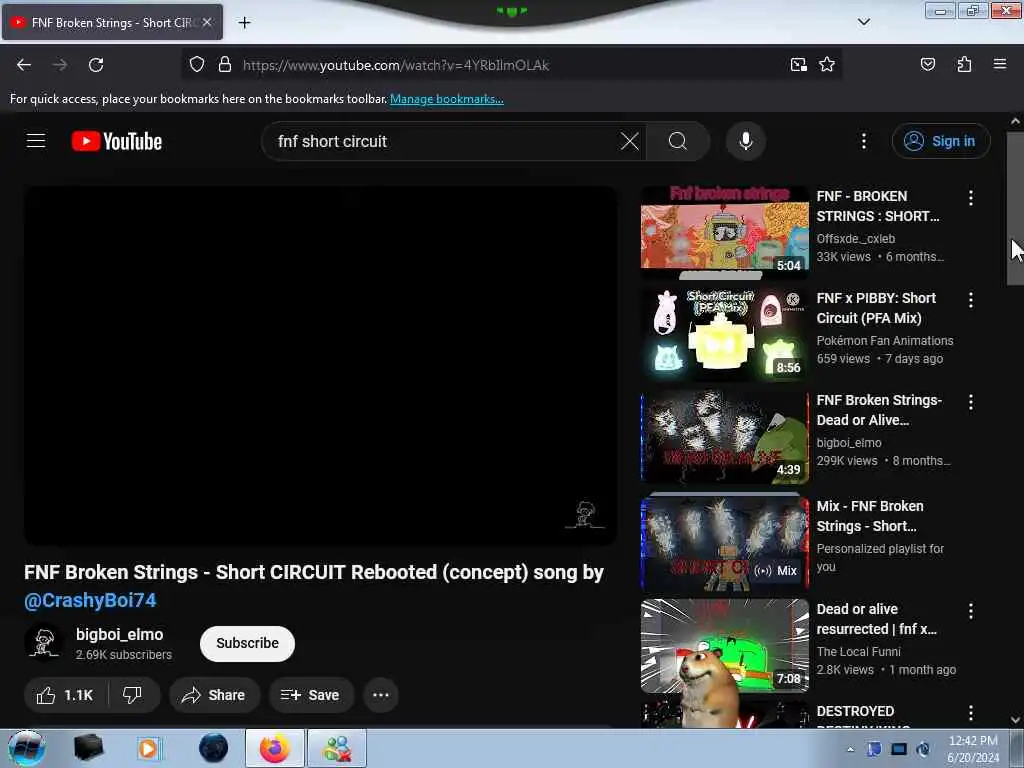Click The Local Funni channel name

(858, 652)
